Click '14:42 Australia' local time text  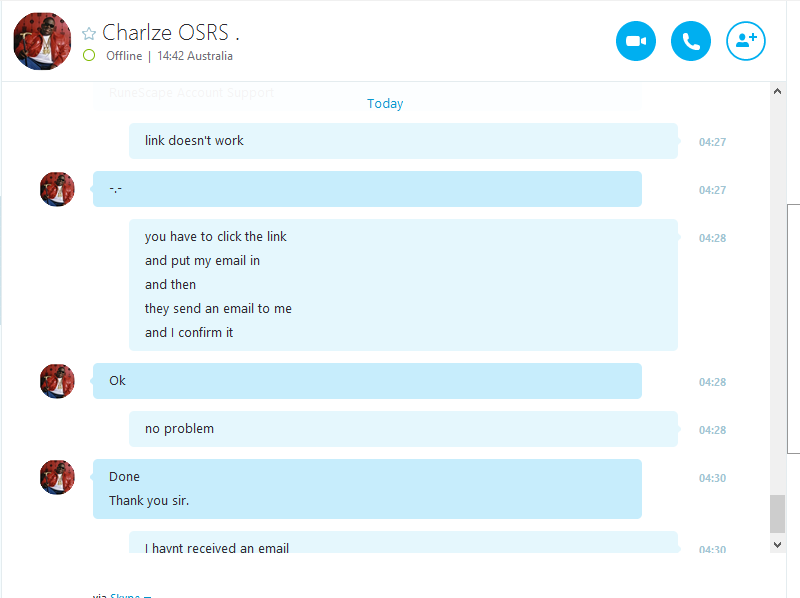click(195, 56)
